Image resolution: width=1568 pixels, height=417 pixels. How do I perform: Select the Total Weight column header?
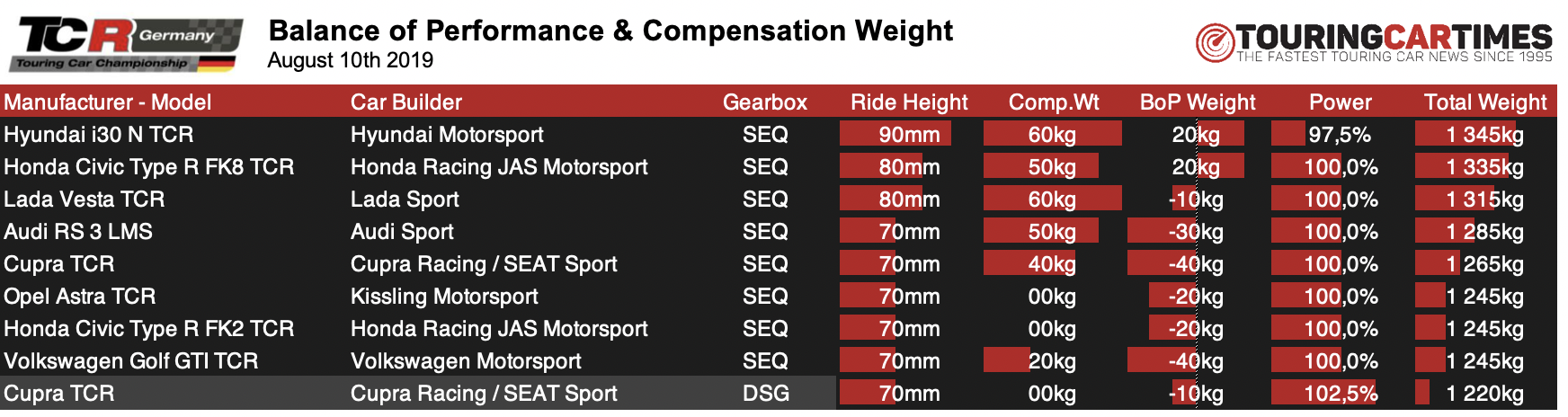tap(1485, 102)
